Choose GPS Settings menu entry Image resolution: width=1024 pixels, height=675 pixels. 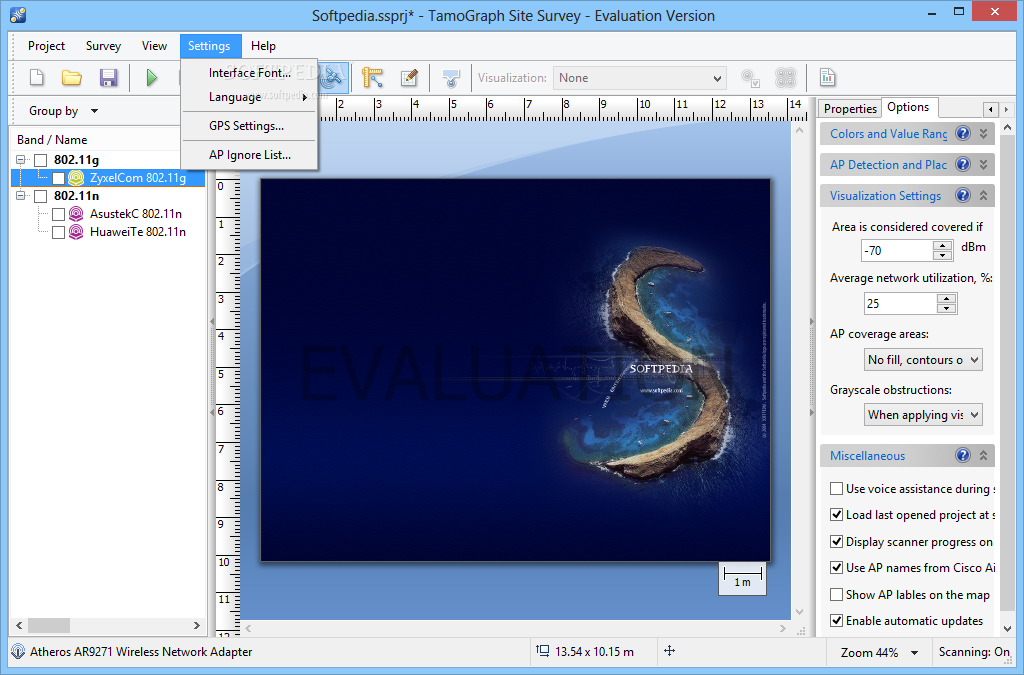coord(249,125)
